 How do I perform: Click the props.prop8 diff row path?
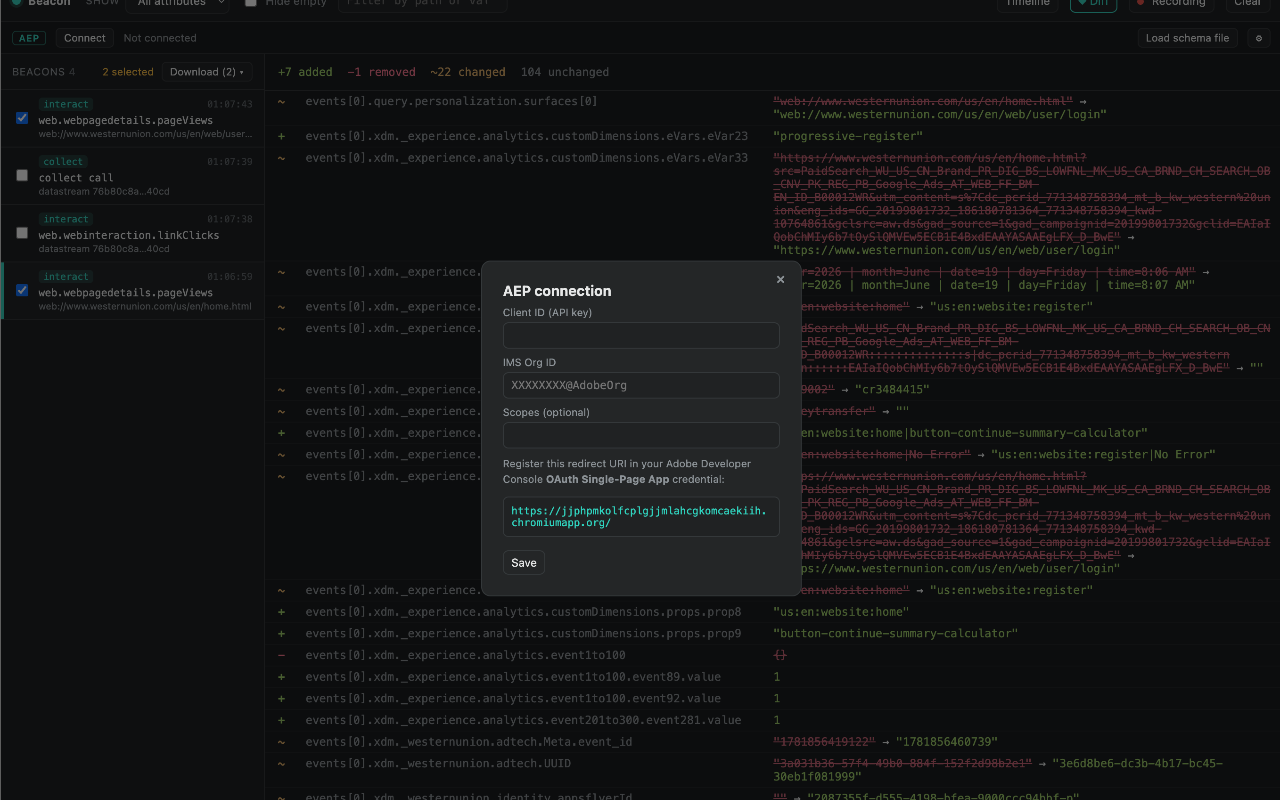pos(523,612)
